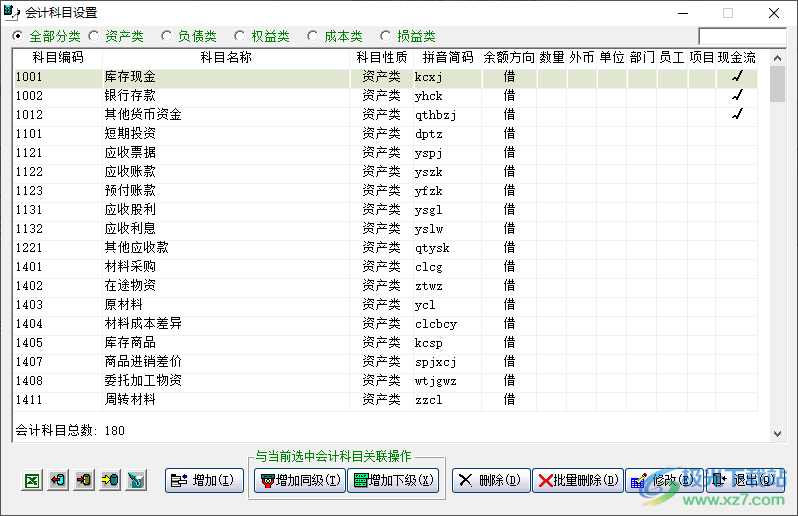
Task: Click the 部门 column header
Action: pos(642,58)
